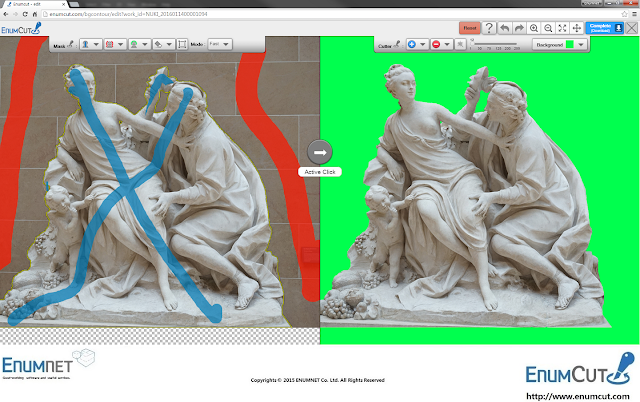The height and width of the screenshot is (402, 640).
Task: Select the green mask brush tool
Action: [x=133, y=44]
